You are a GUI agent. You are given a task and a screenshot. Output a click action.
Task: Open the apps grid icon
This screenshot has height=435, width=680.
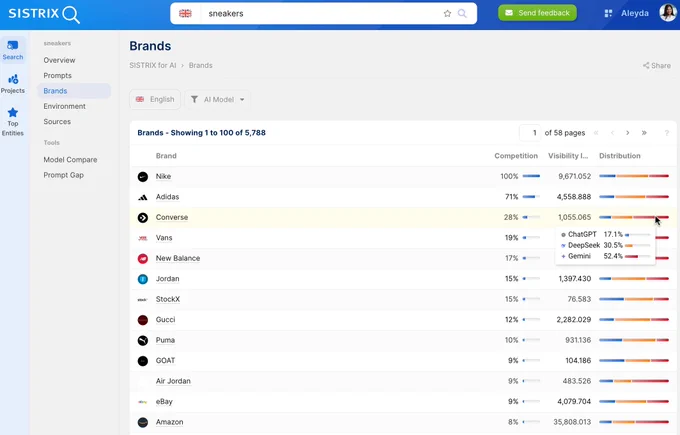[608, 13]
